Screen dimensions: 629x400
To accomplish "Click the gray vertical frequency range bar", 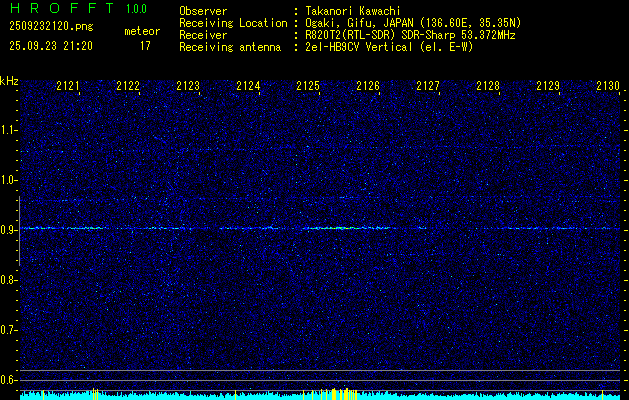I will click(19, 231).
